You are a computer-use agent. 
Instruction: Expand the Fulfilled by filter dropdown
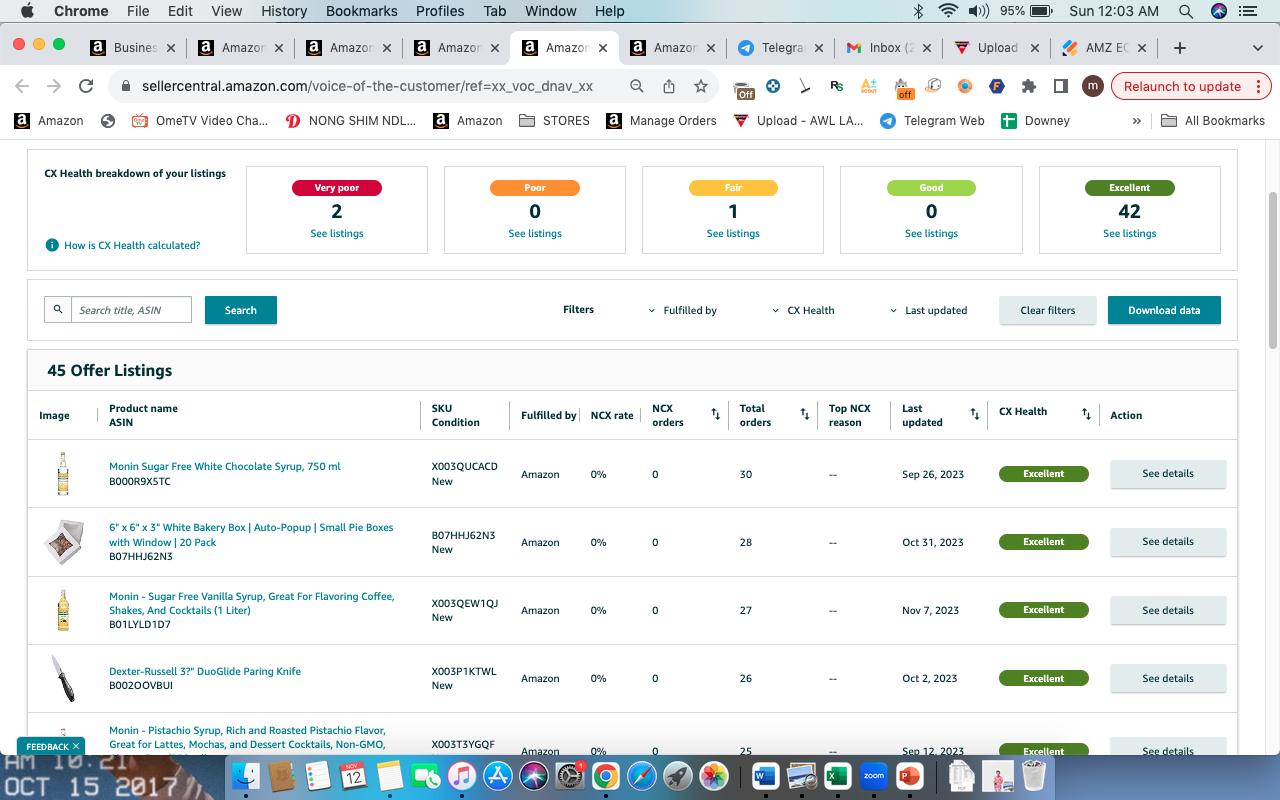(x=683, y=310)
